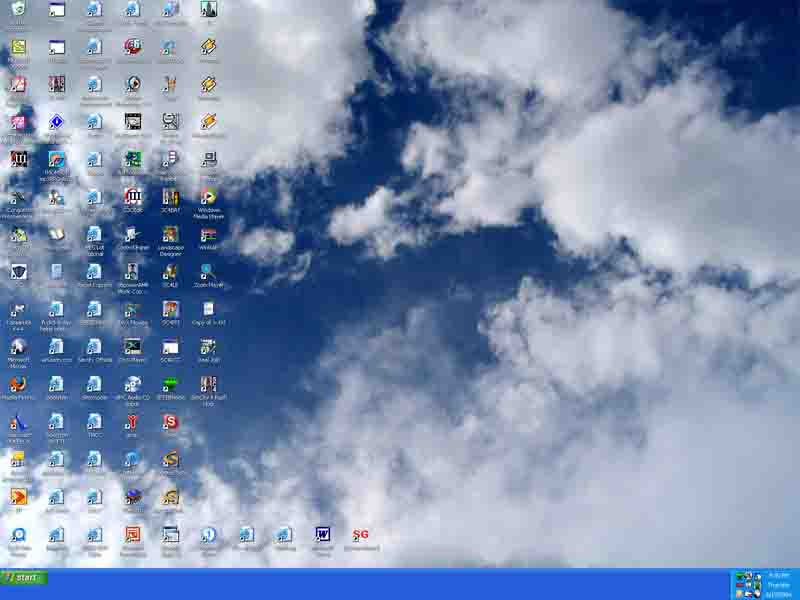
Task: Select the Microsoft Mouse shortcut icon
Action: (18, 347)
